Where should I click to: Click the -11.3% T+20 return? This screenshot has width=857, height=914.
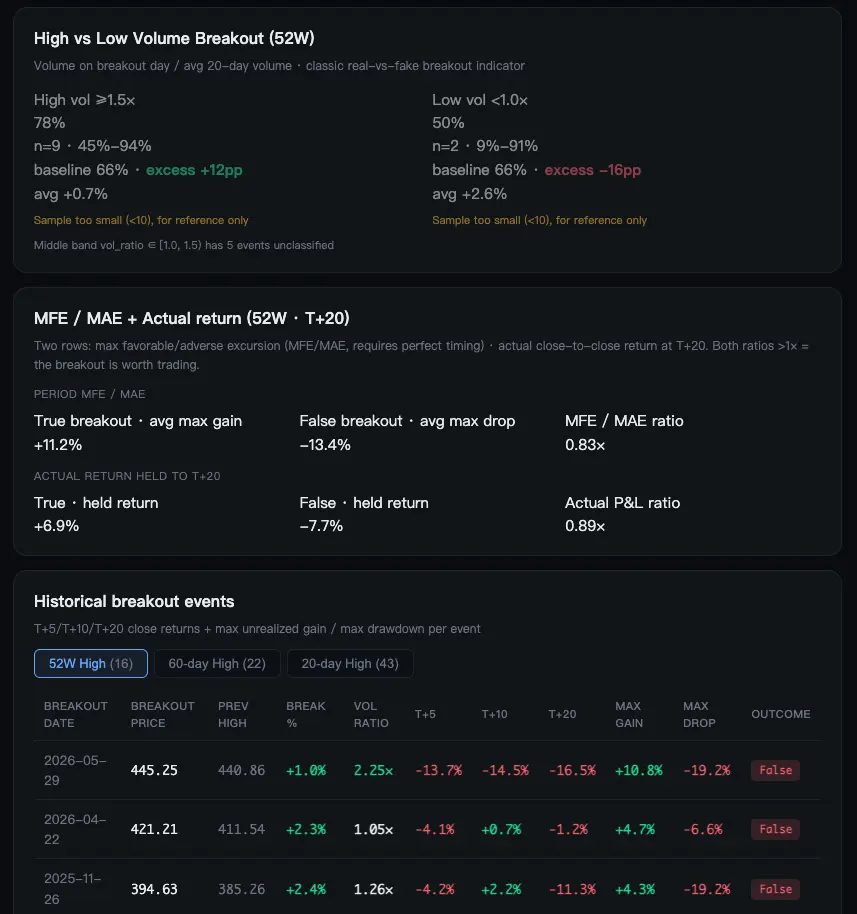pos(572,889)
